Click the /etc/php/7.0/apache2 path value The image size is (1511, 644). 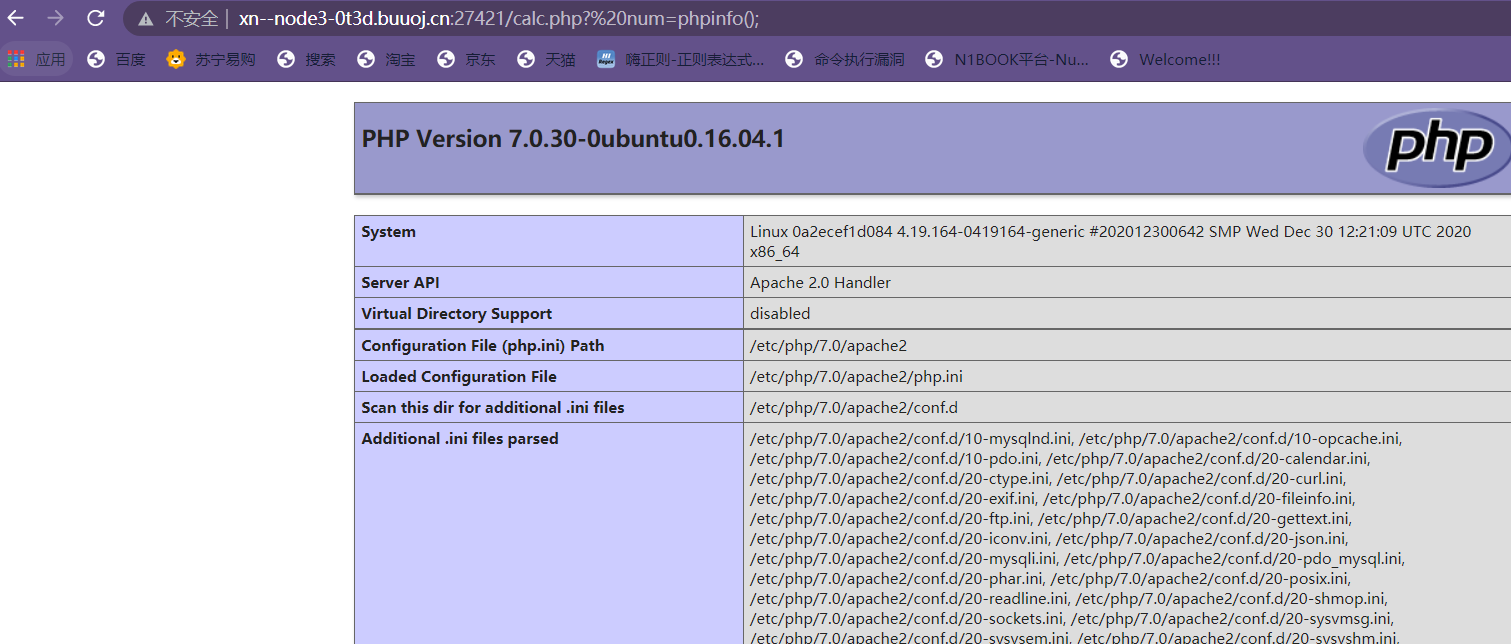pyautogui.click(x=828, y=346)
